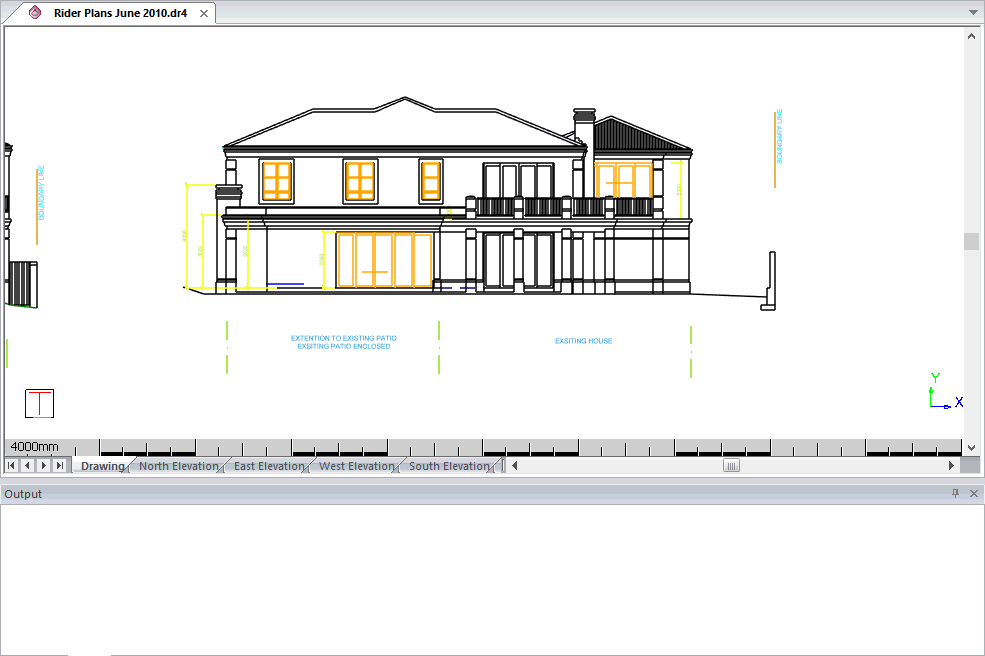Go to the first sheet tab

(x=12, y=466)
